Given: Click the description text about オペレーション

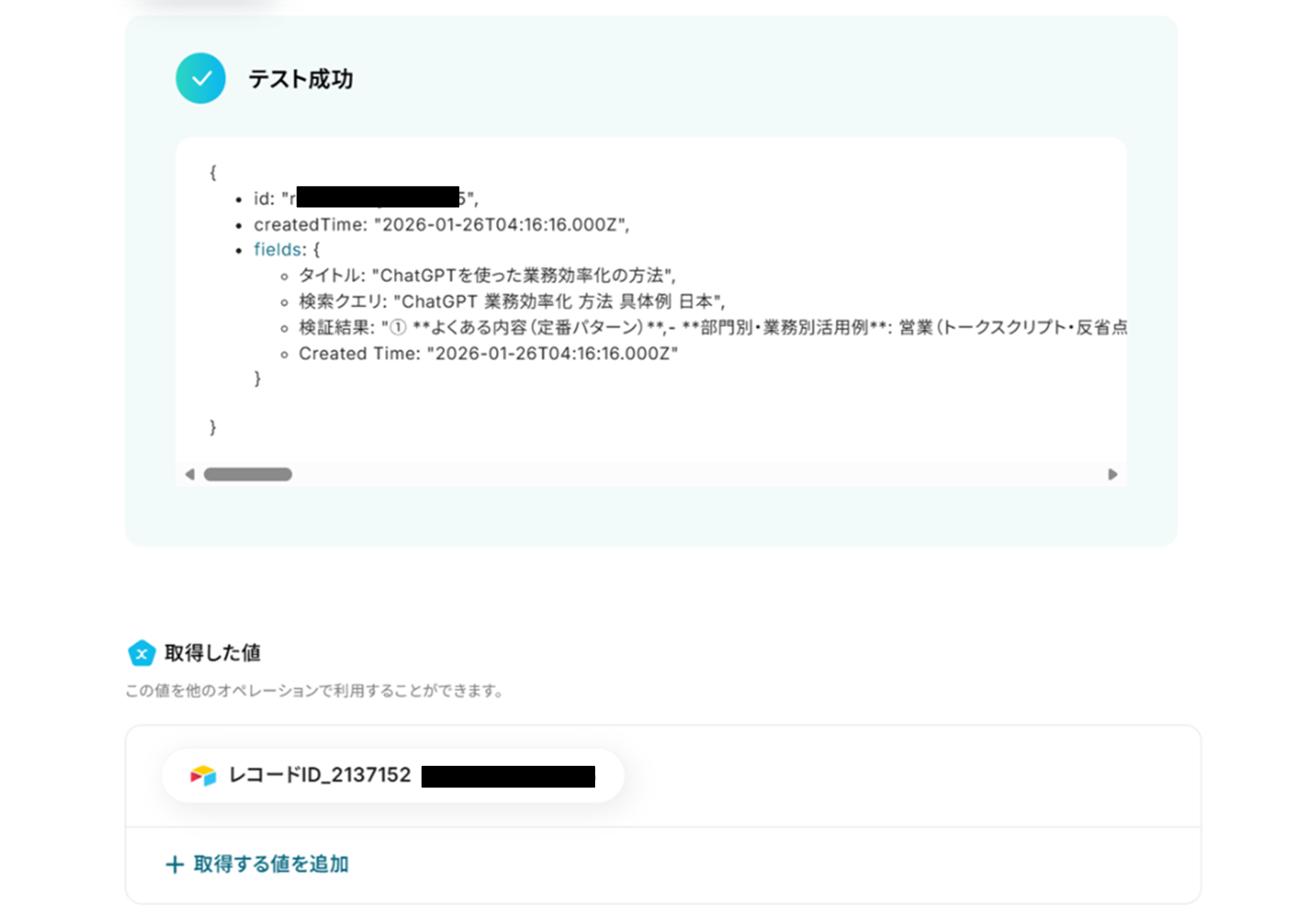Looking at the screenshot, I should pos(315,691).
